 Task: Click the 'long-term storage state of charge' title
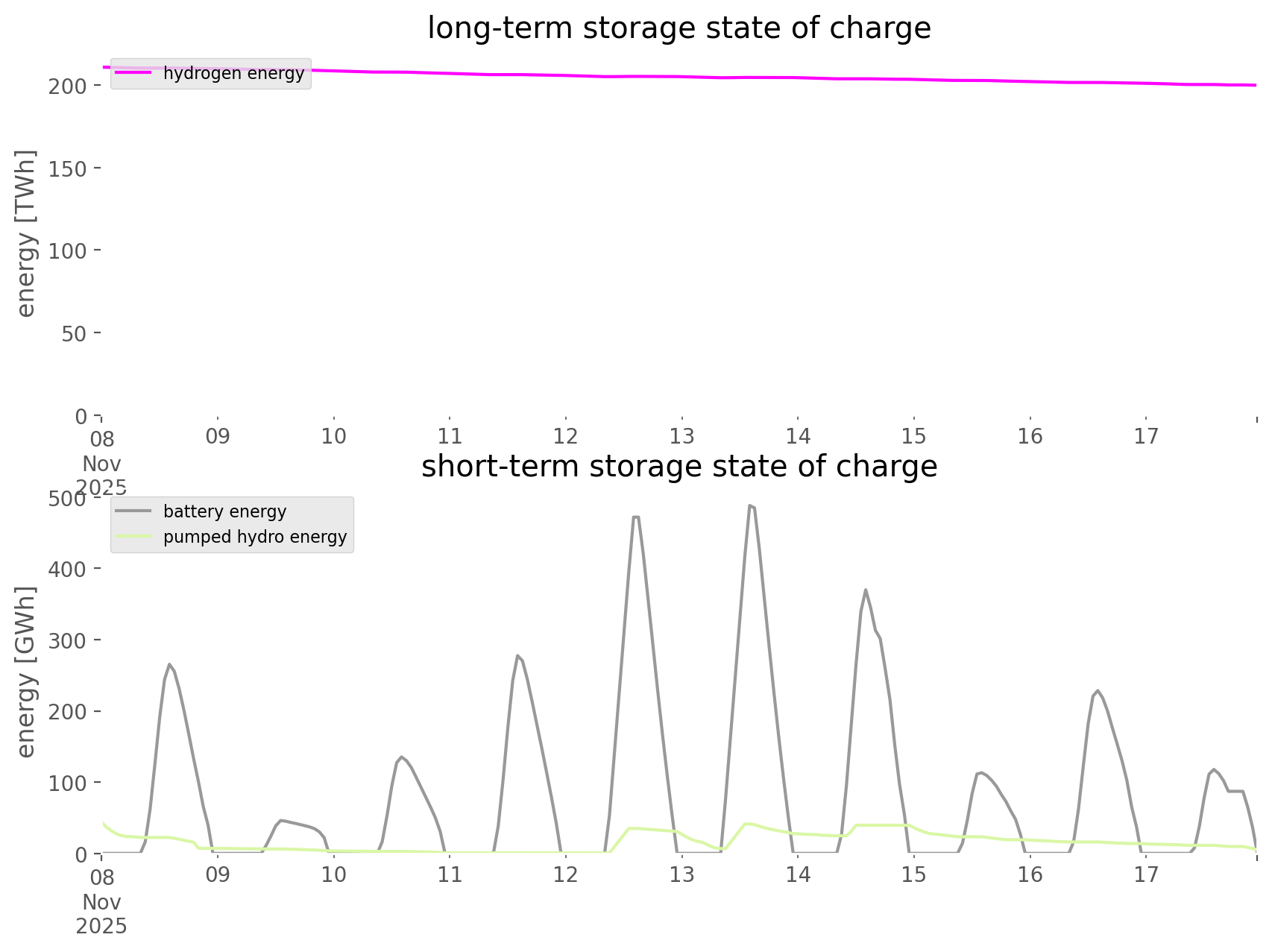678,28
